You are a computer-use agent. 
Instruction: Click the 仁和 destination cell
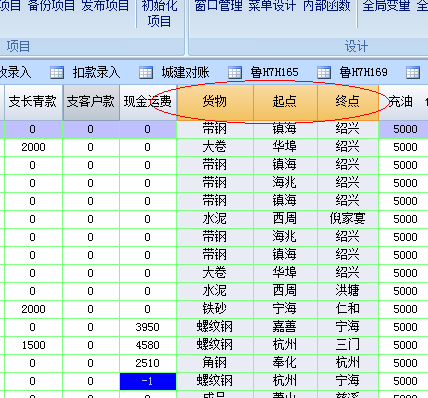(348, 309)
